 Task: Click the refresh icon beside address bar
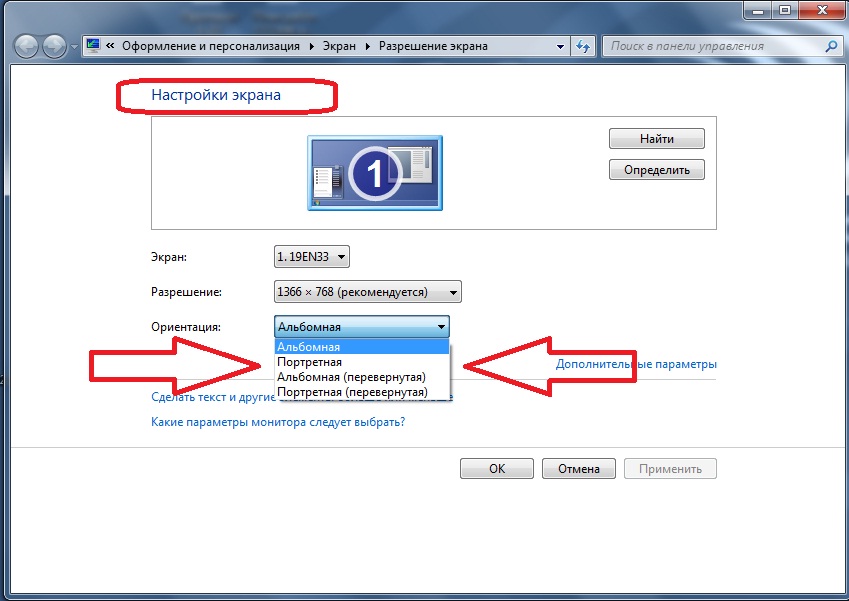click(584, 46)
